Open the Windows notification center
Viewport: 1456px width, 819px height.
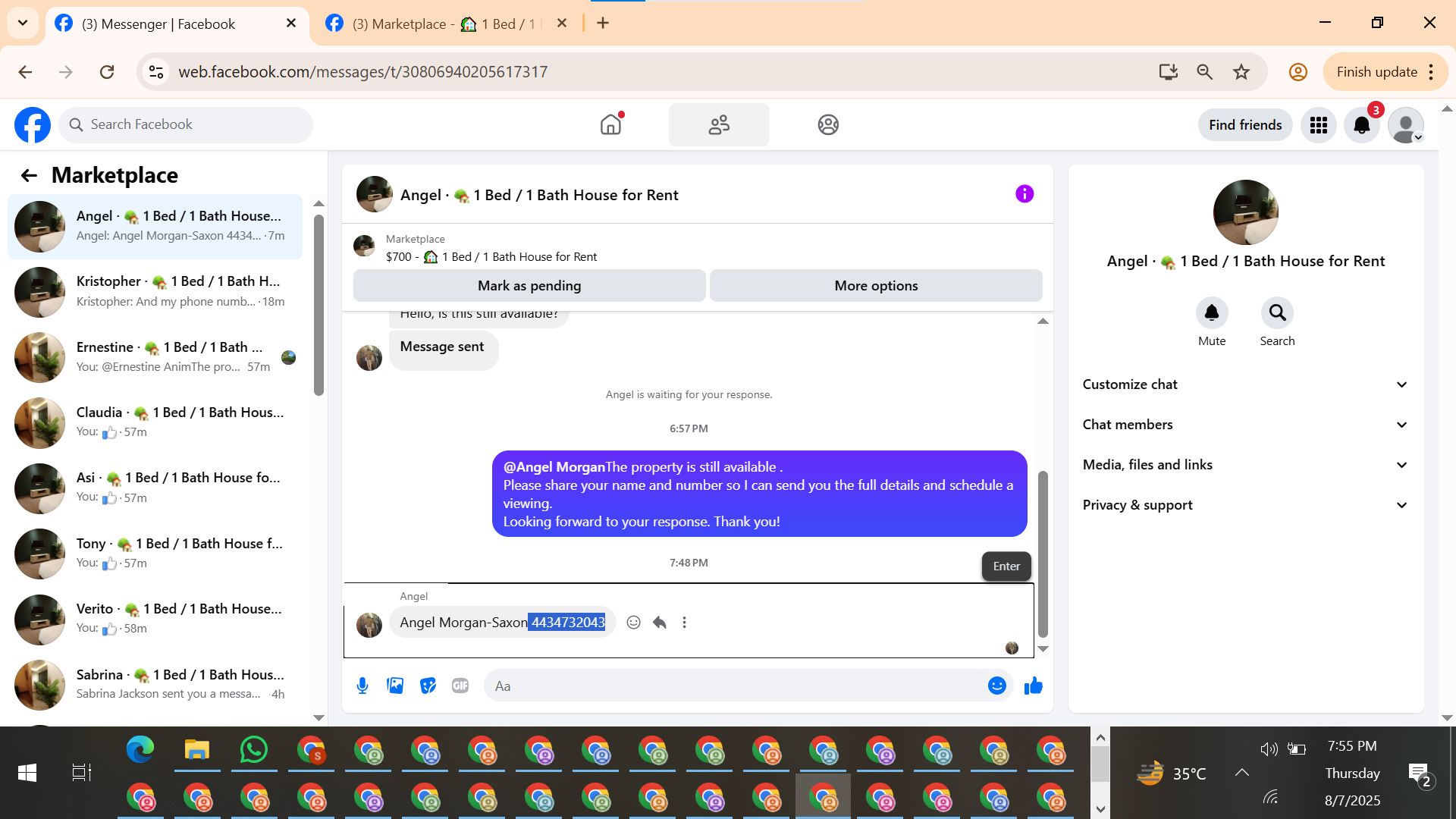[1420, 774]
